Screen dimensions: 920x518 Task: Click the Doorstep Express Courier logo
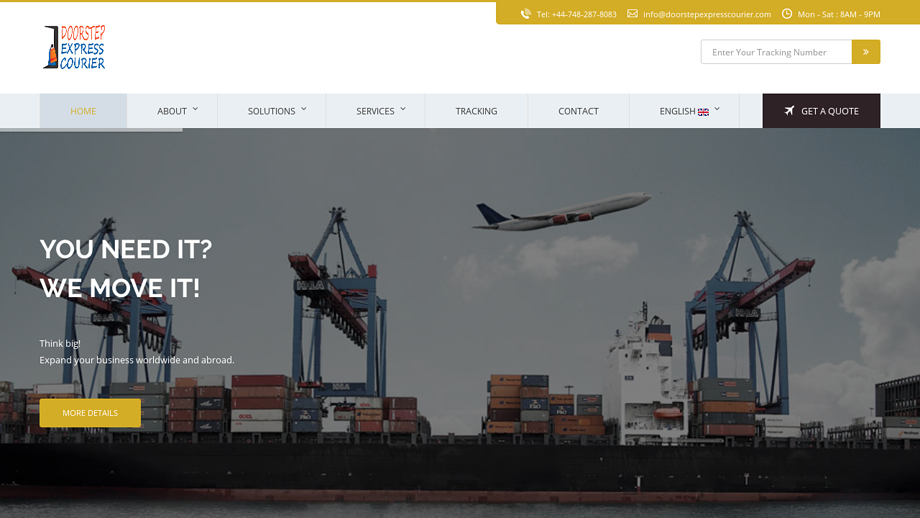click(75, 47)
